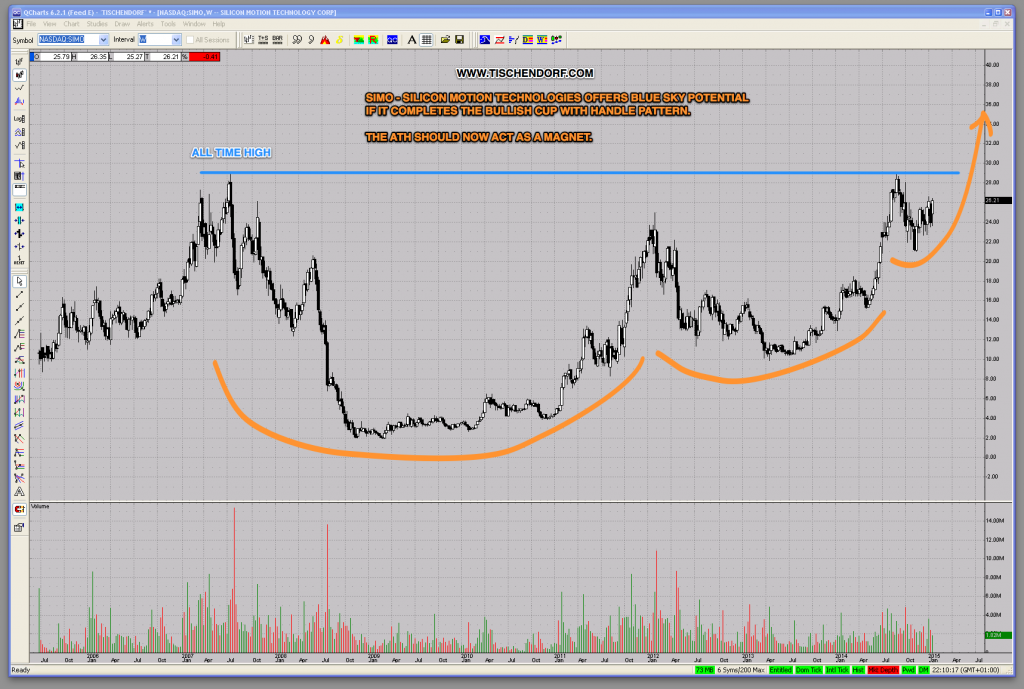Open the quote sheet grid icon

tap(426, 40)
